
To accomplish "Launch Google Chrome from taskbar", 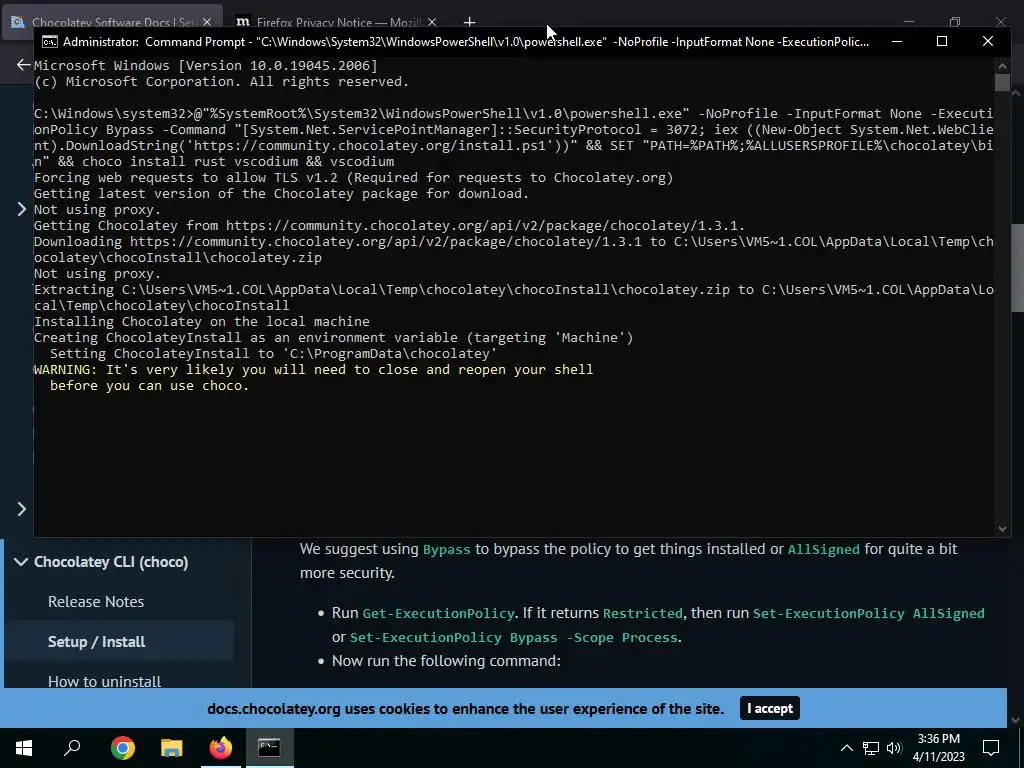I will (123, 748).
